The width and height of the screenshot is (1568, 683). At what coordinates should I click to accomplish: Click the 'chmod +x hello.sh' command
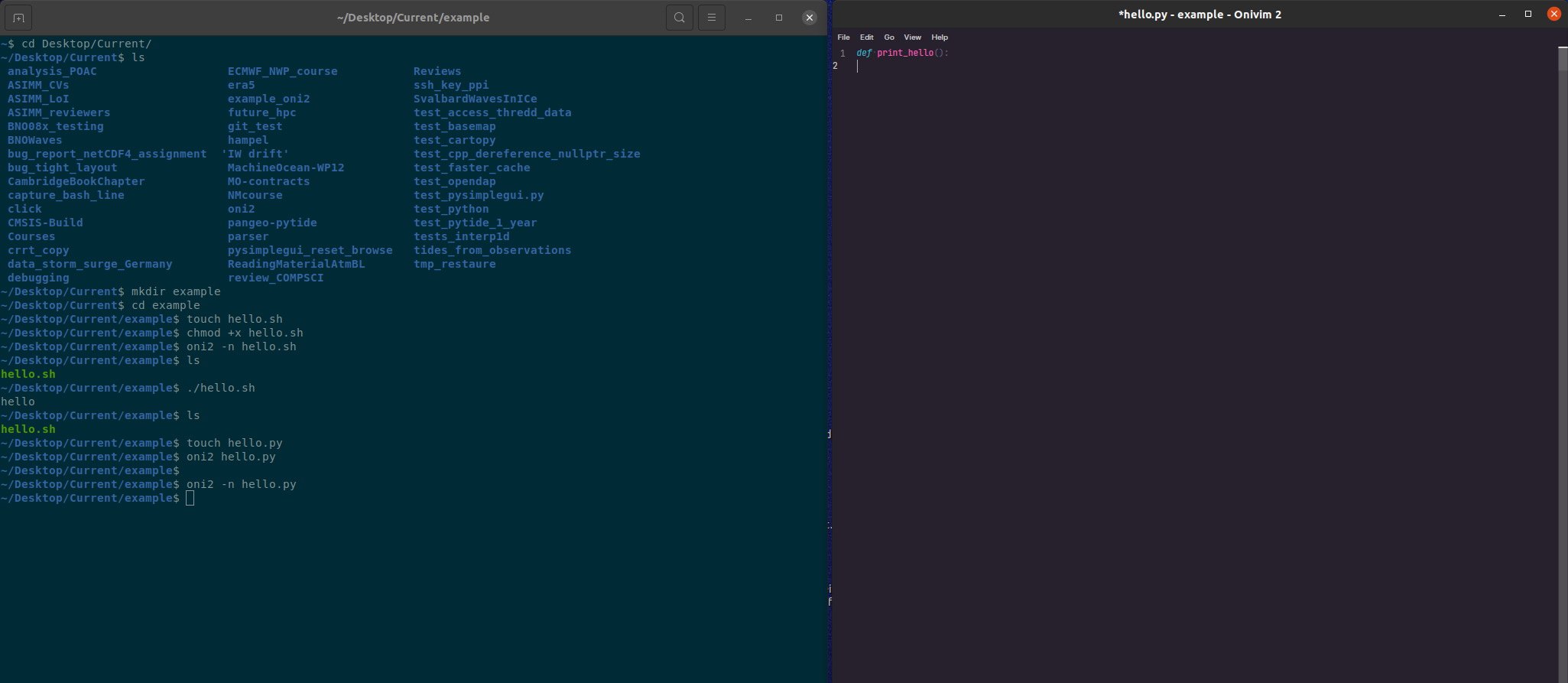(x=245, y=333)
